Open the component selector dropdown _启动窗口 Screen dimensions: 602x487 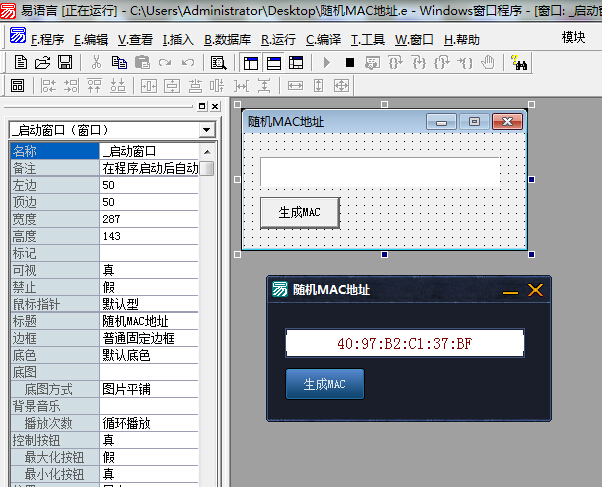click(207, 130)
